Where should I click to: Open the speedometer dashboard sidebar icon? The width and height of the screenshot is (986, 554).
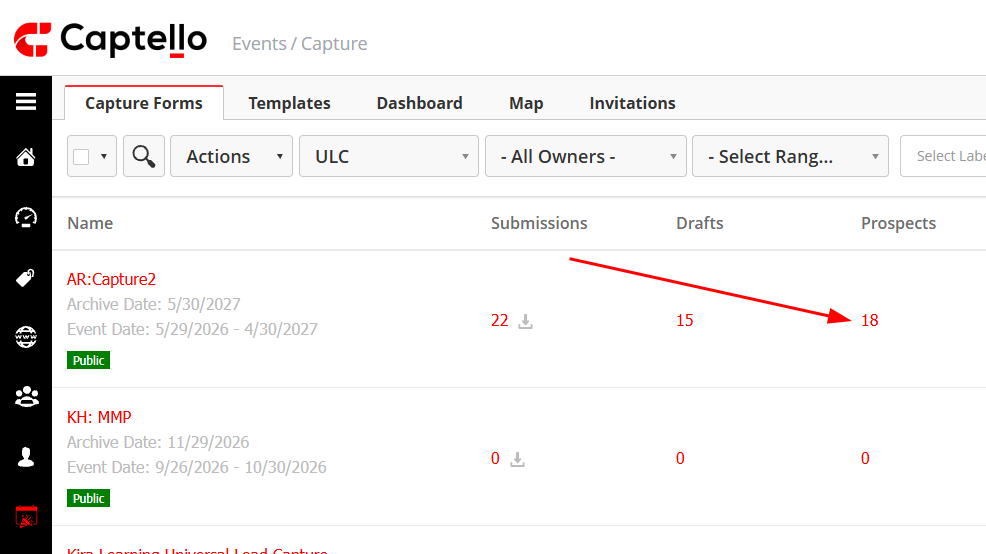click(26, 218)
